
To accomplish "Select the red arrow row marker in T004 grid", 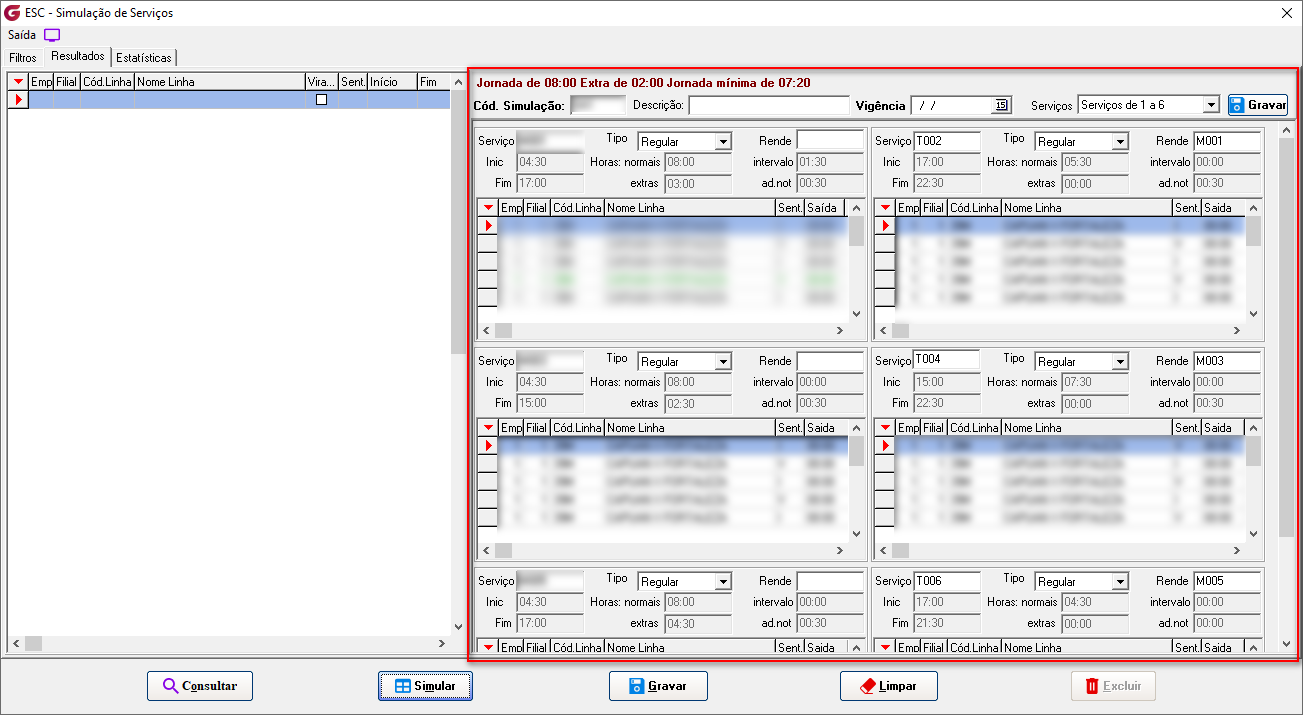I will click(x=885, y=446).
